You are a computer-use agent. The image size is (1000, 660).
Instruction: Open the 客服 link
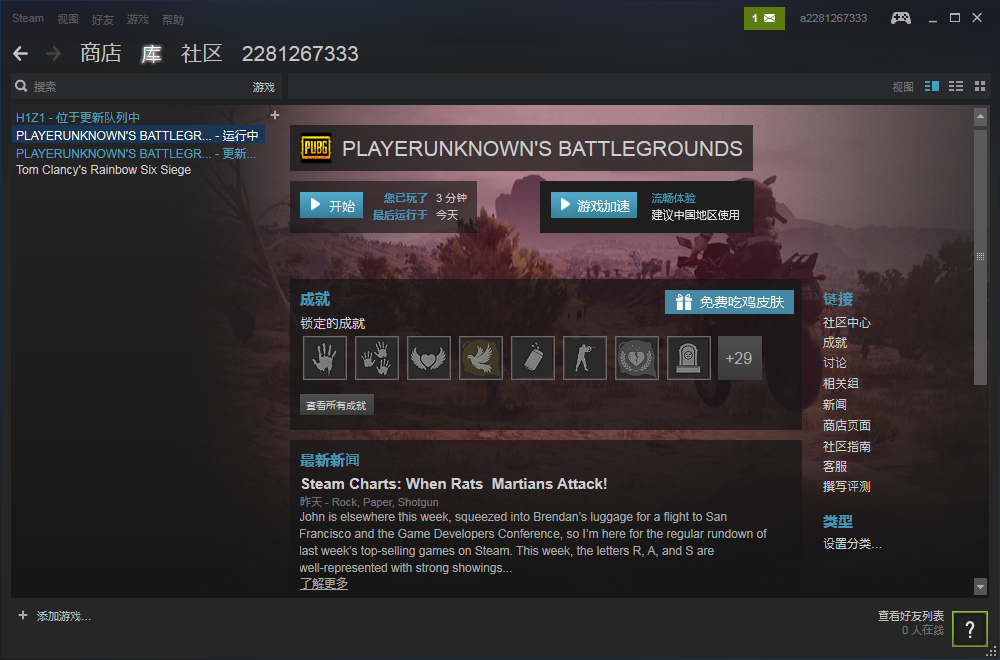point(835,467)
